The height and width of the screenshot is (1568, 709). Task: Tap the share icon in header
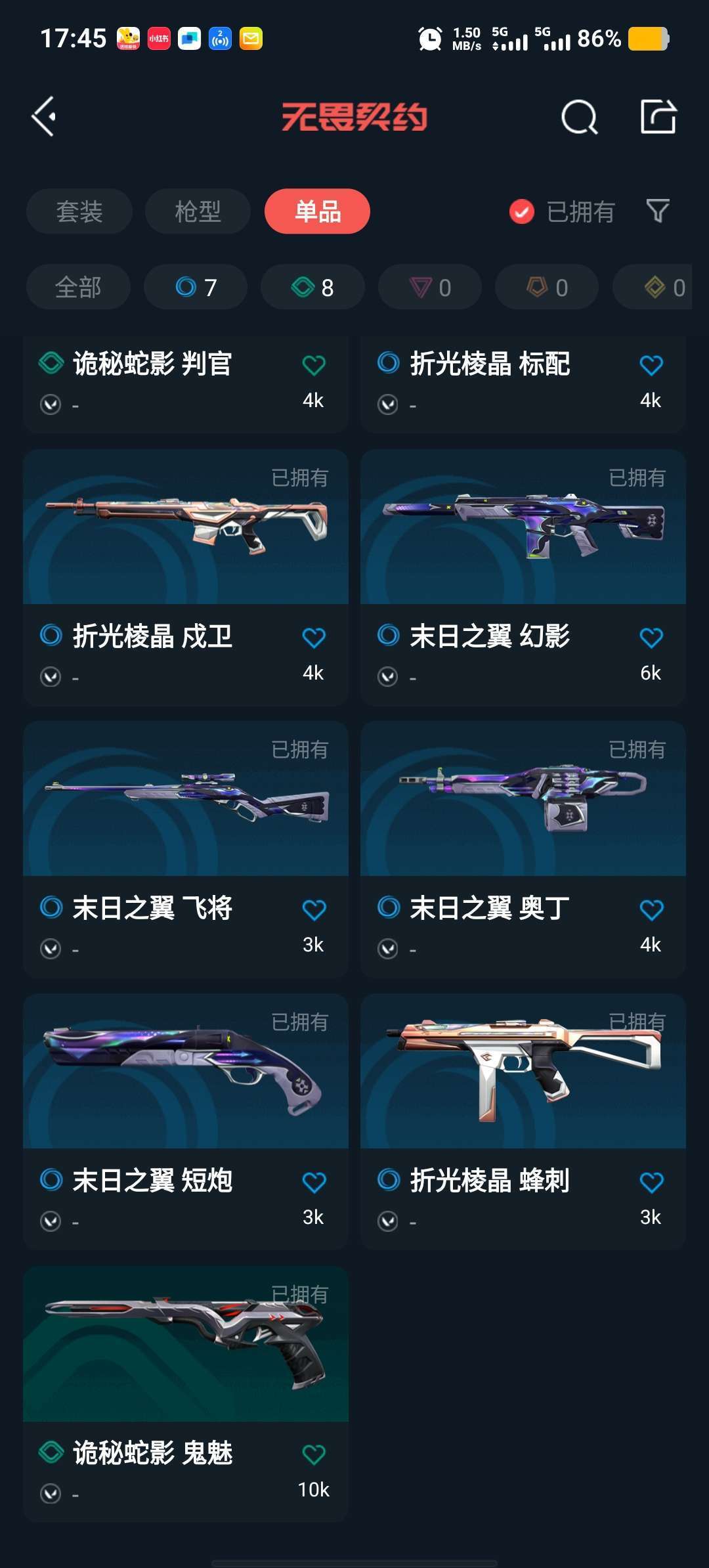pos(658,117)
